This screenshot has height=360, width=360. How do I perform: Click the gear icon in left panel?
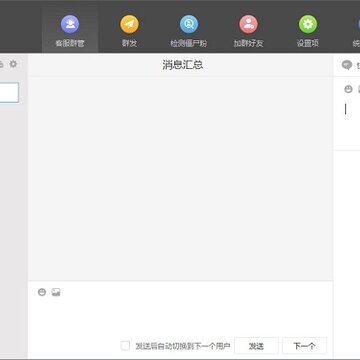[x=13, y=64]
